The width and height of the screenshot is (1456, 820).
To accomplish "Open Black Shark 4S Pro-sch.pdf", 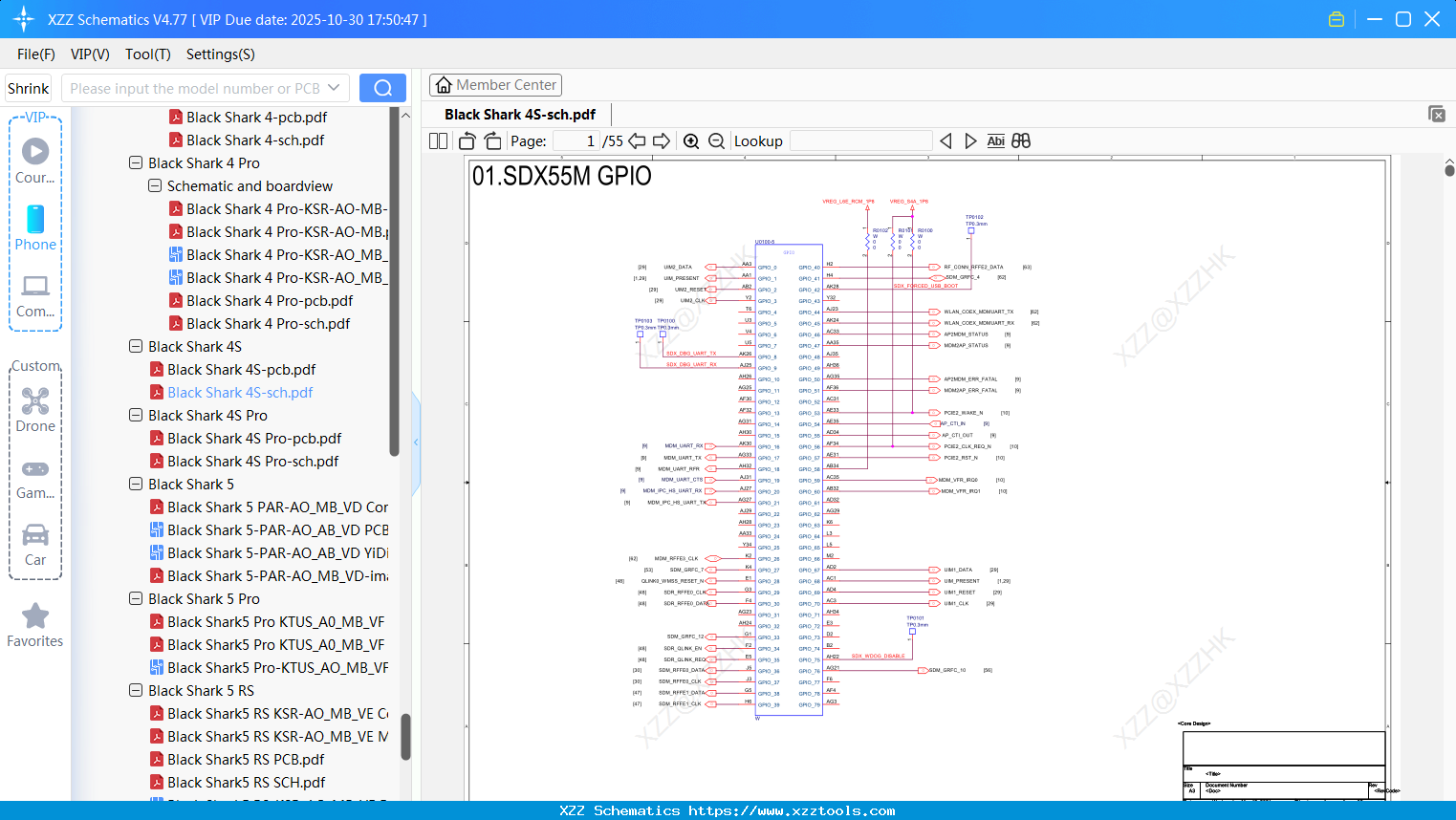I will [x=253, y=461].
